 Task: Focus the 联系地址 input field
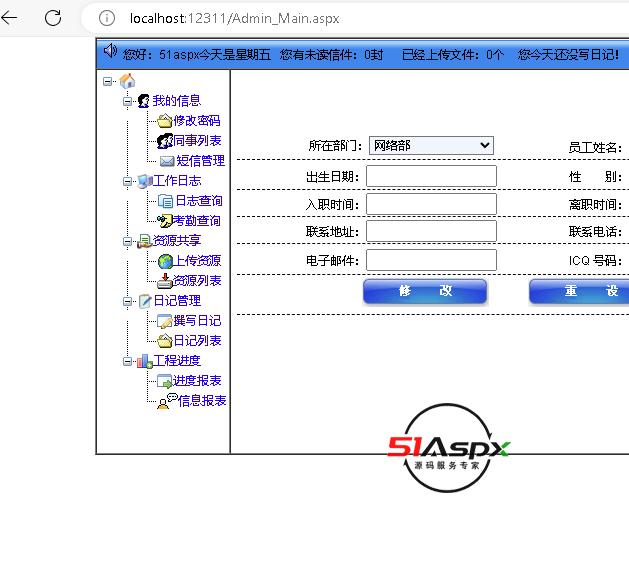pos(431,231)
